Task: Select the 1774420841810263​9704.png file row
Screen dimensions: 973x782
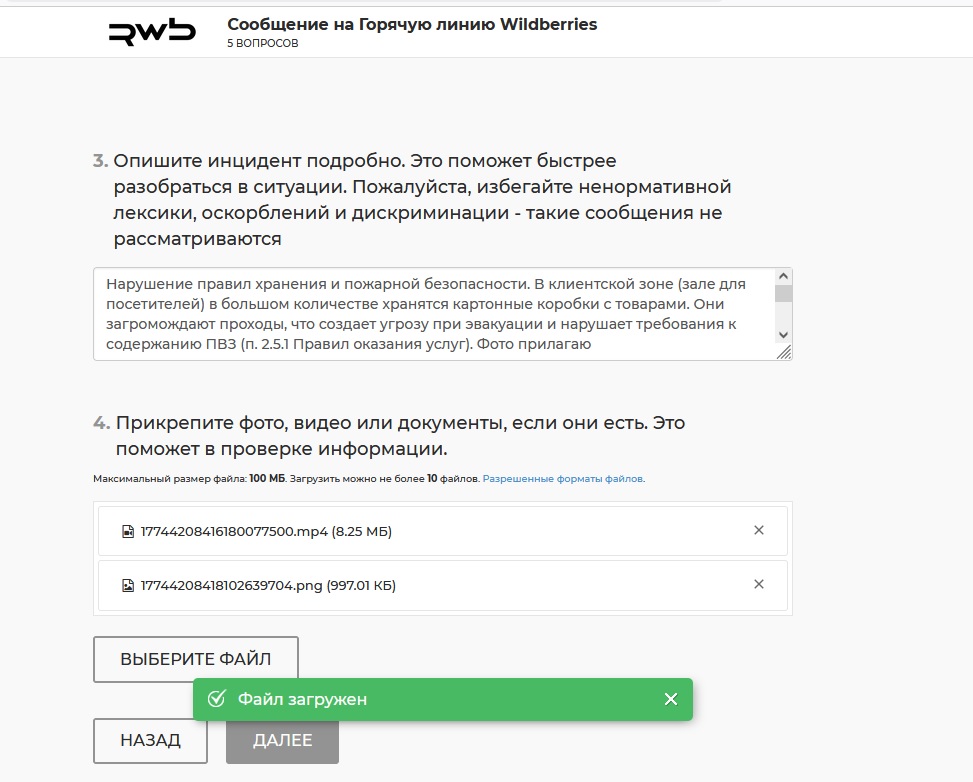Action: click(x=442, y=585)
